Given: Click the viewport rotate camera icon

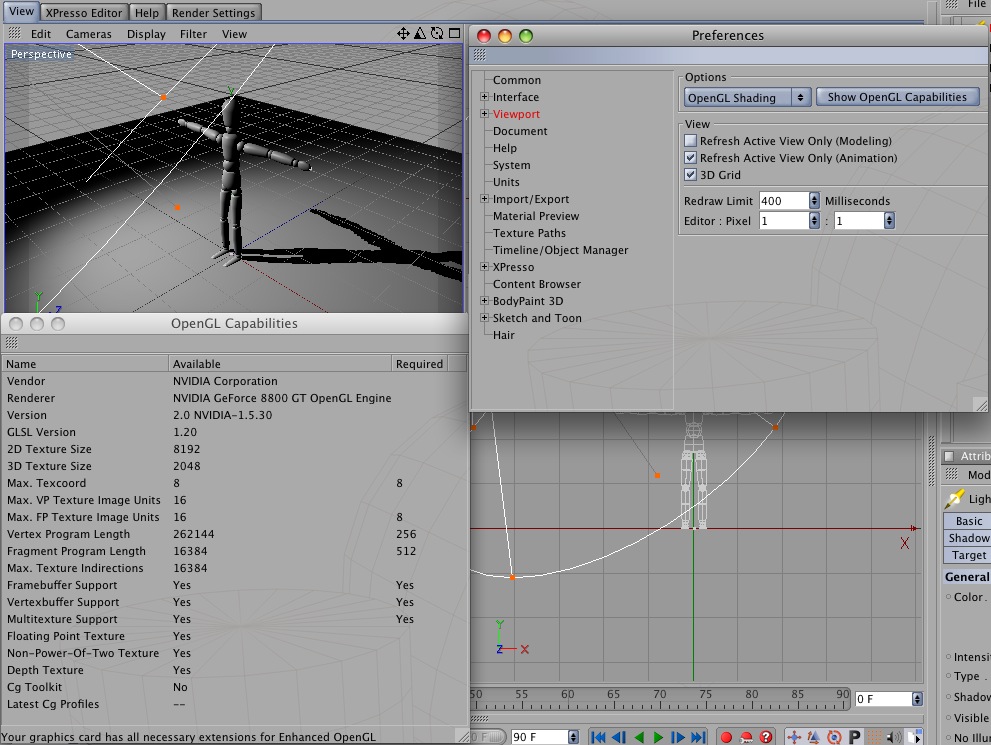Looking at the screenshot, I should coord(439,33).
